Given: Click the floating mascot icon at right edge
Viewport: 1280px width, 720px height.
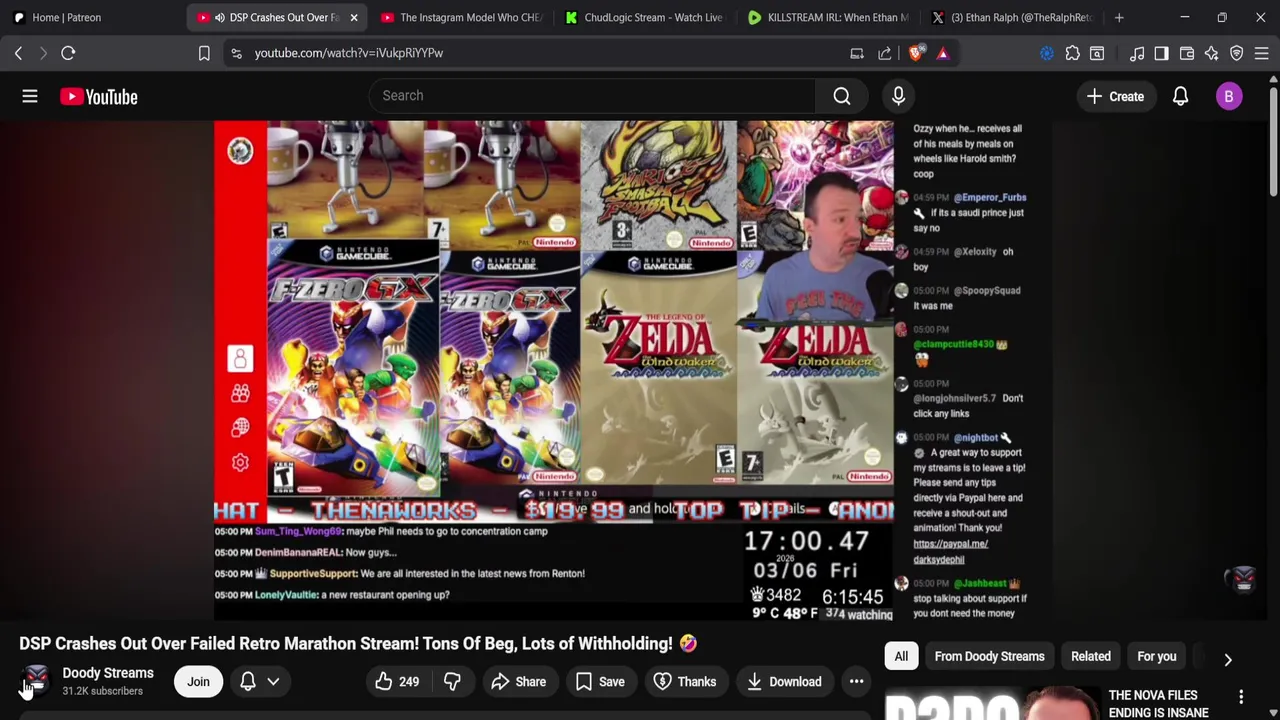Looking at the screenshot, I should [1243, 578].
